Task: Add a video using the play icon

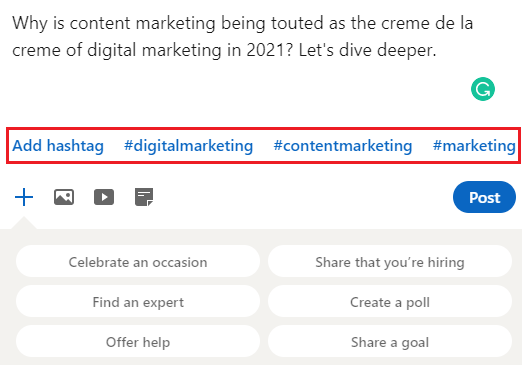Action: click(x=104, y=197)
